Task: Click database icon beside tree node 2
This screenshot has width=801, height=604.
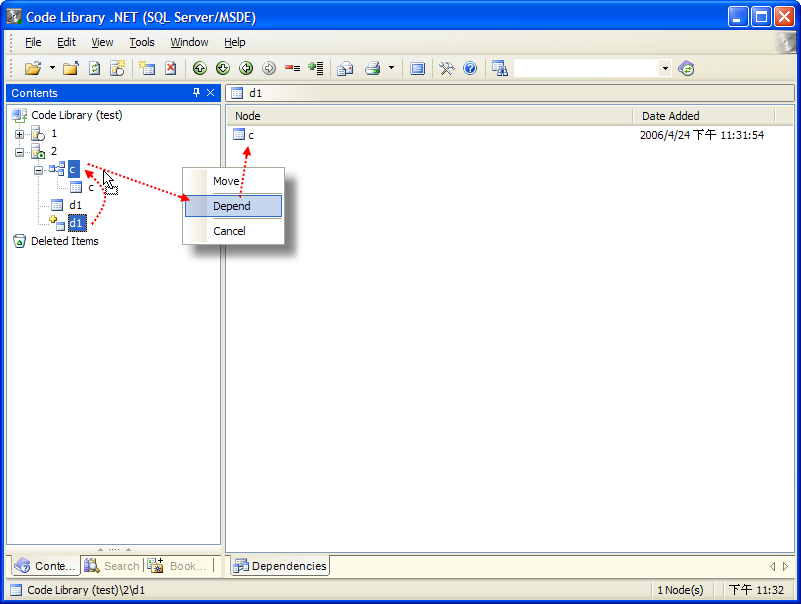Action: 38,152
